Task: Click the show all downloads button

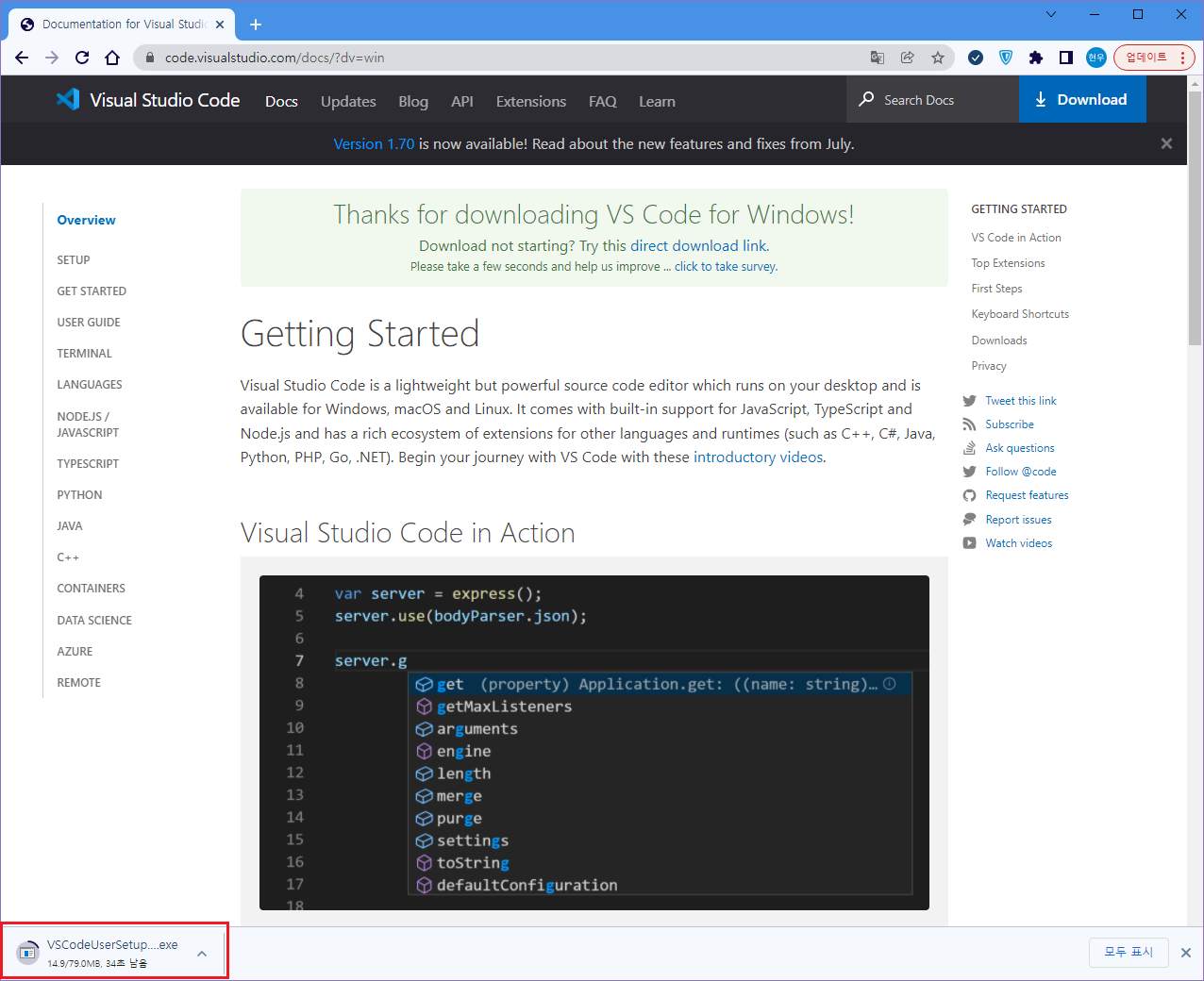Action: tap(1129, 952)
